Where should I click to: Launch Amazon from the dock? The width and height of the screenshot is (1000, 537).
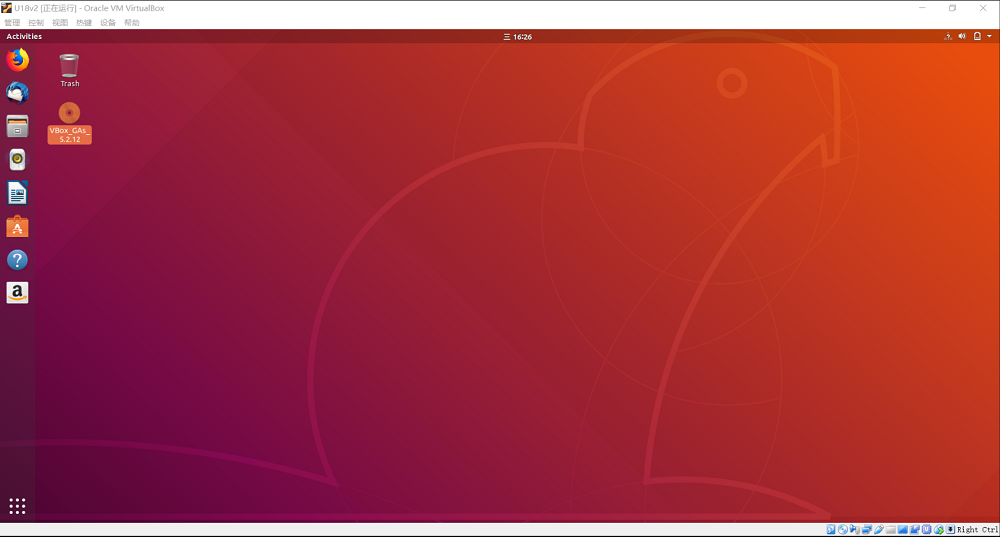pyautogui.click(x=17, y=293)
